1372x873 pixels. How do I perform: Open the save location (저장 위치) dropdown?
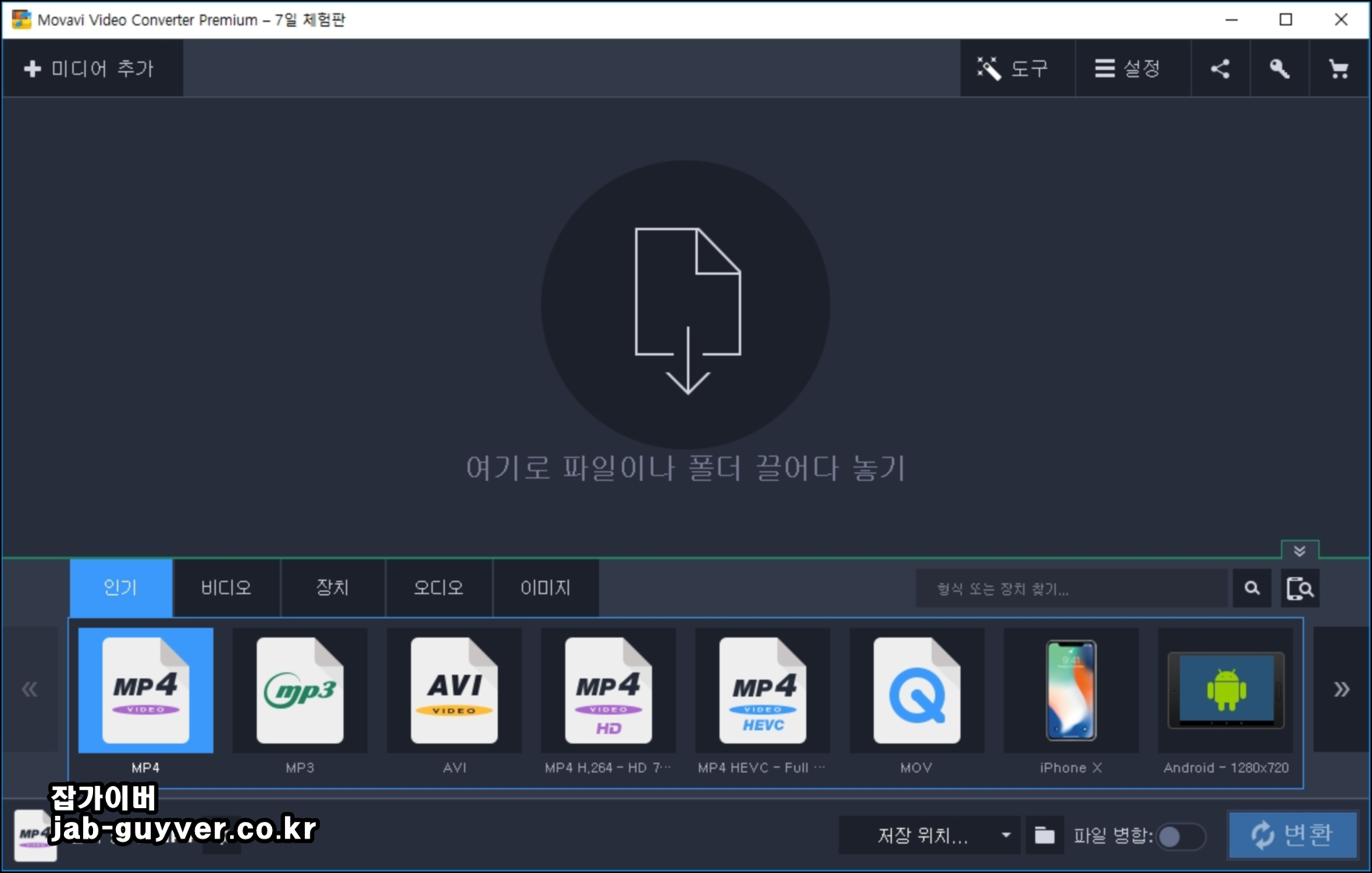[x=930, y=836]
